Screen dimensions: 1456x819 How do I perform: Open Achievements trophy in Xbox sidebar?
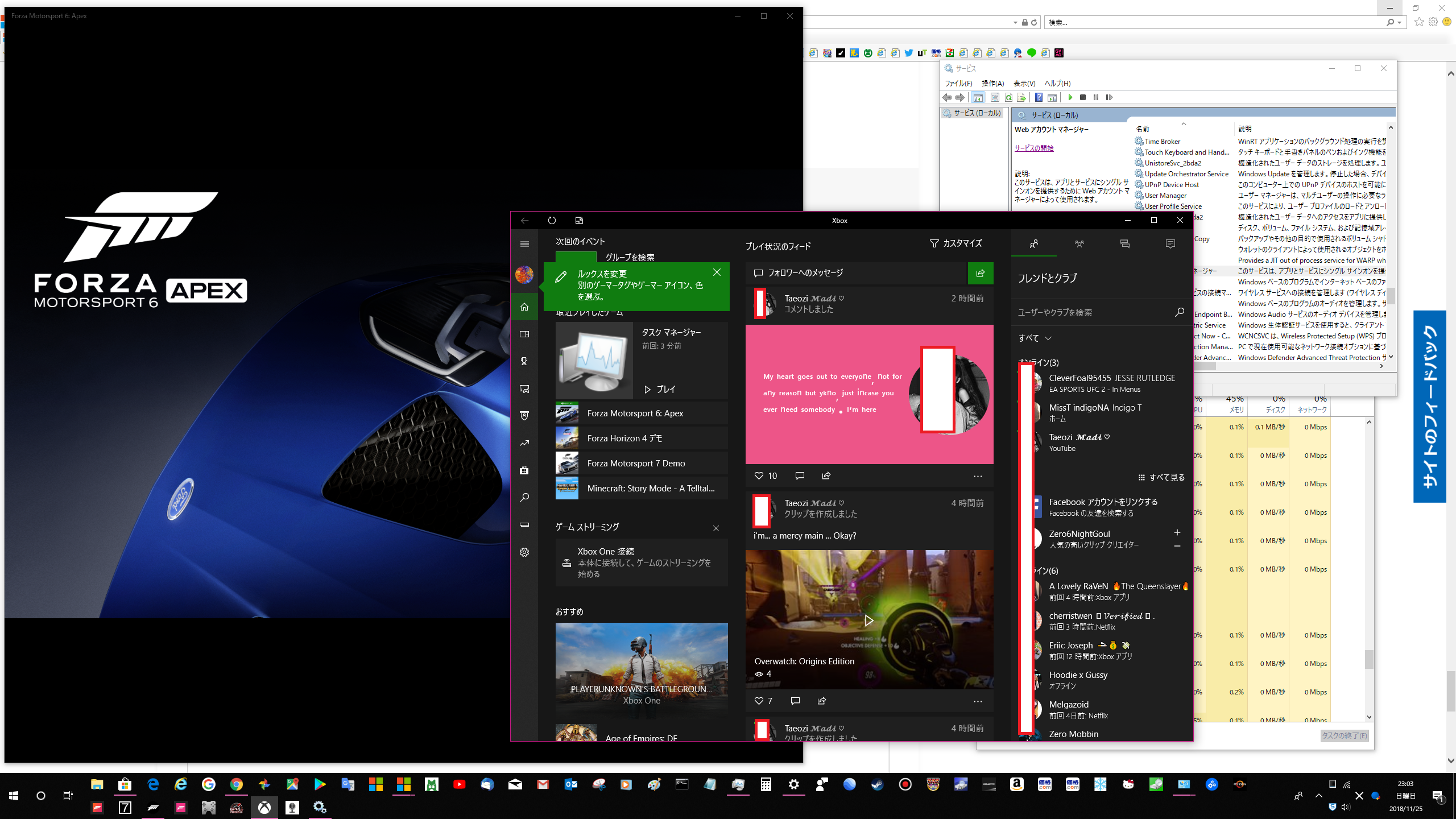(524, 361)
